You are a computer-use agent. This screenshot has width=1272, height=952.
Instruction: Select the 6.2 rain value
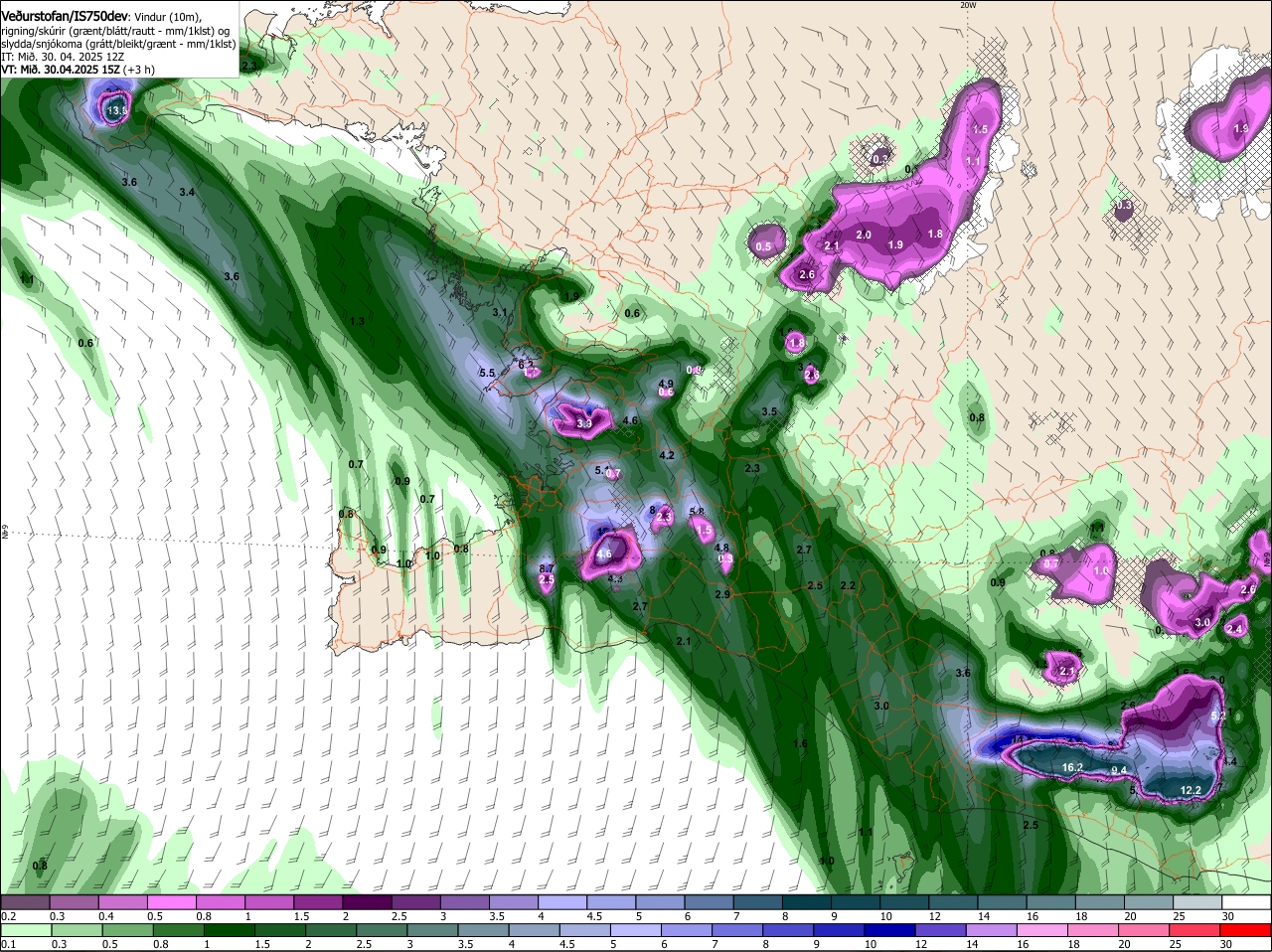click(x=526, y=365)
